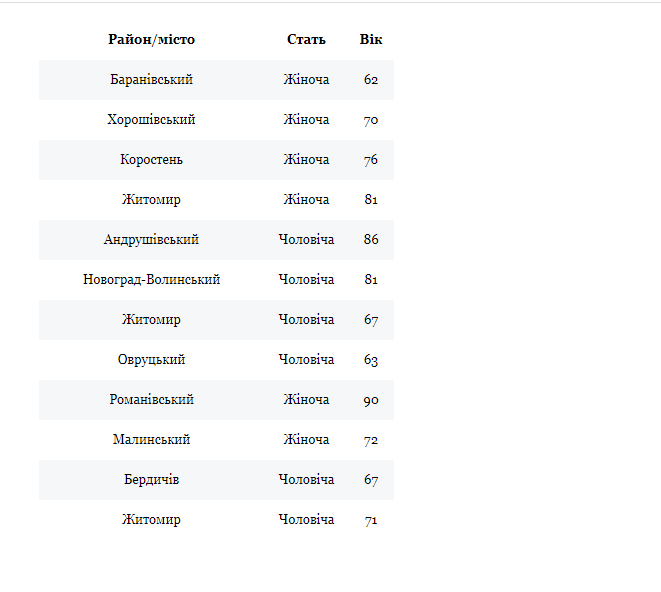Select the Баранівський district cell
Screen dimensions: 661x592
(152, 80)
